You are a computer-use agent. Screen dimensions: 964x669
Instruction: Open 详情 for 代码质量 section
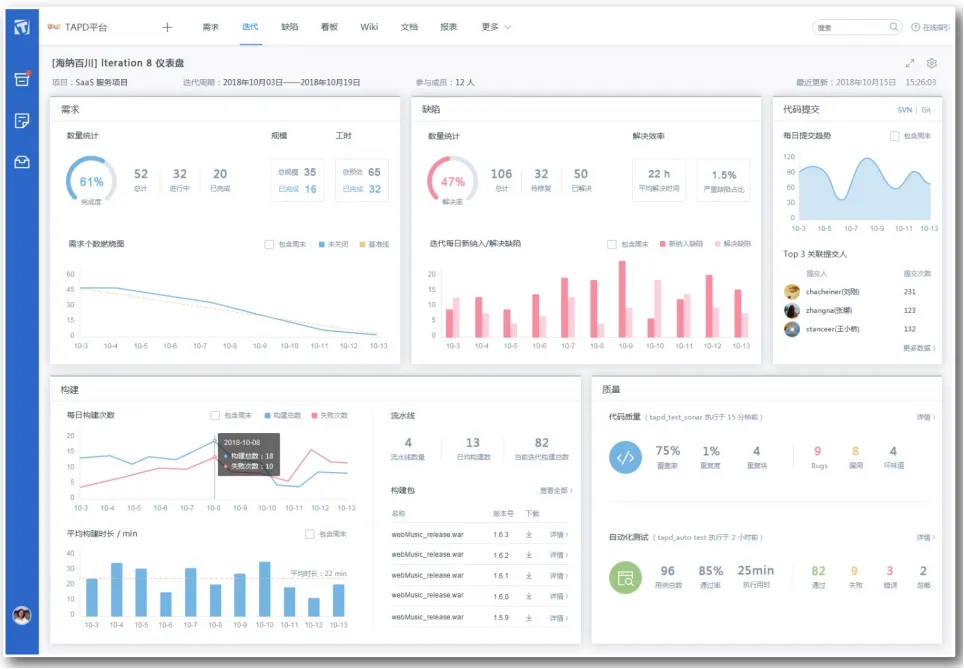(926, 417)
